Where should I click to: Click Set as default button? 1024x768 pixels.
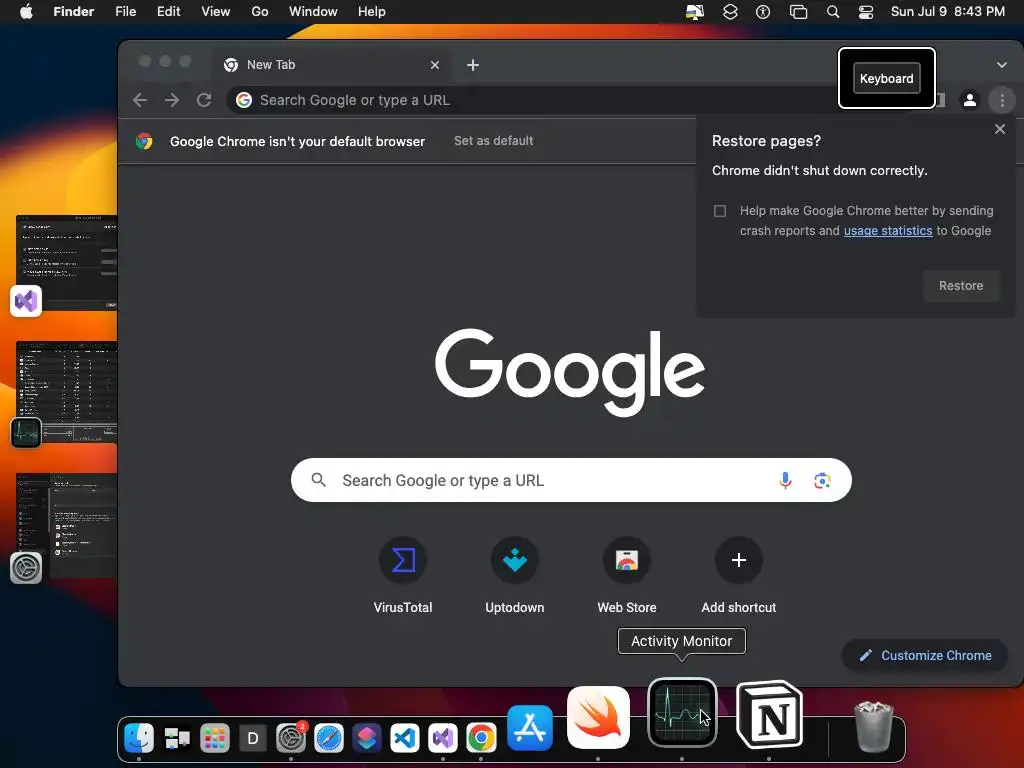[x=494, y=140]
